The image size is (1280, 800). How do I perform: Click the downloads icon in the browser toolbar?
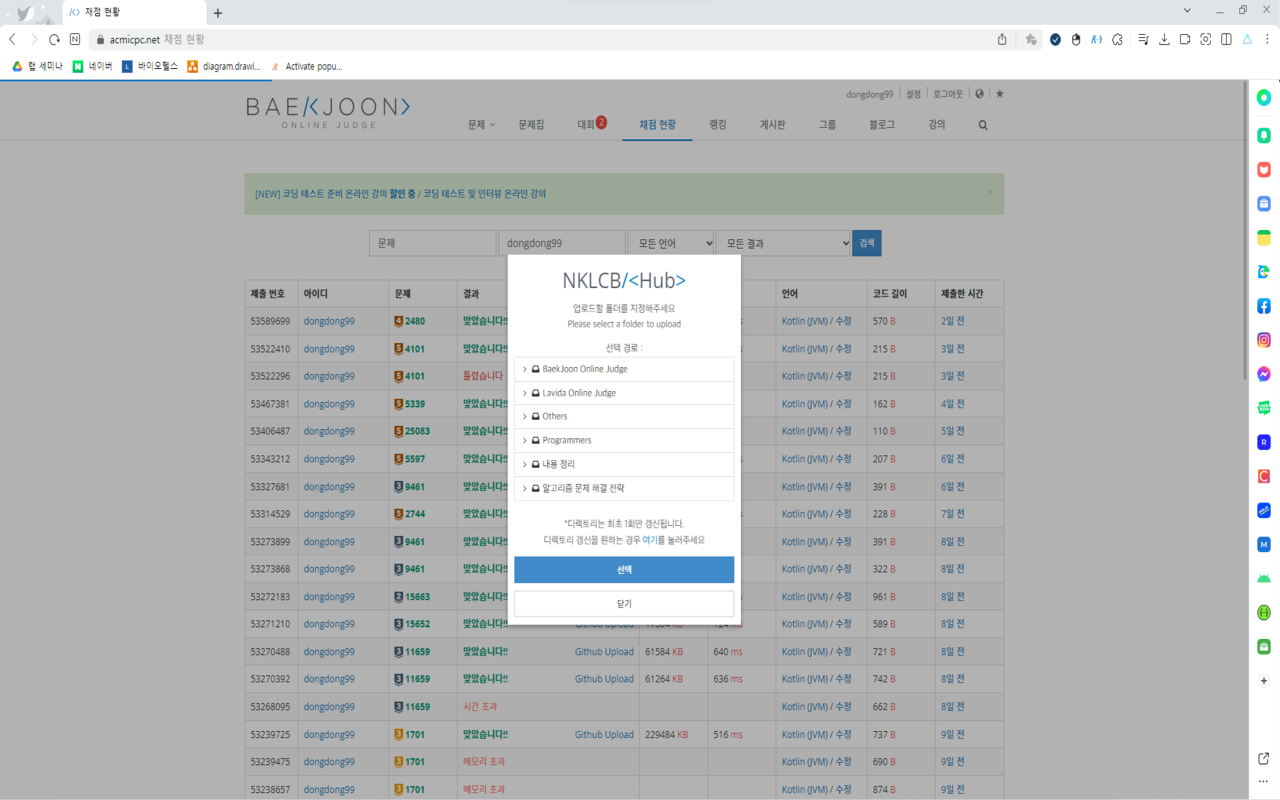pos(1163,39)
